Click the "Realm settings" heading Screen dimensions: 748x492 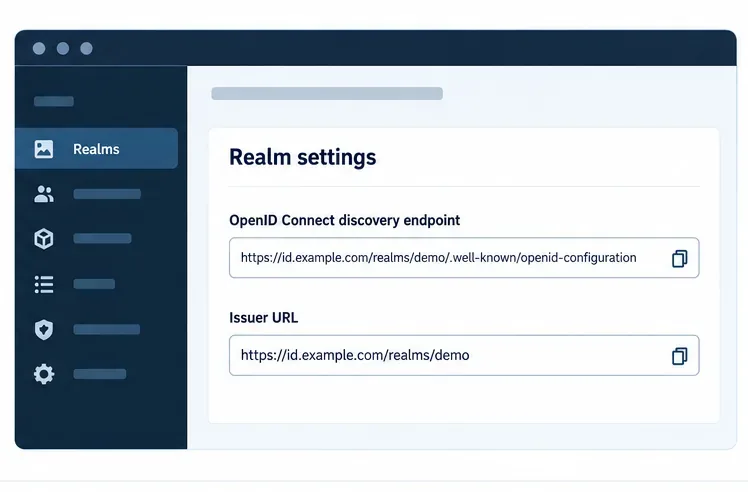(x=302, y=157)
